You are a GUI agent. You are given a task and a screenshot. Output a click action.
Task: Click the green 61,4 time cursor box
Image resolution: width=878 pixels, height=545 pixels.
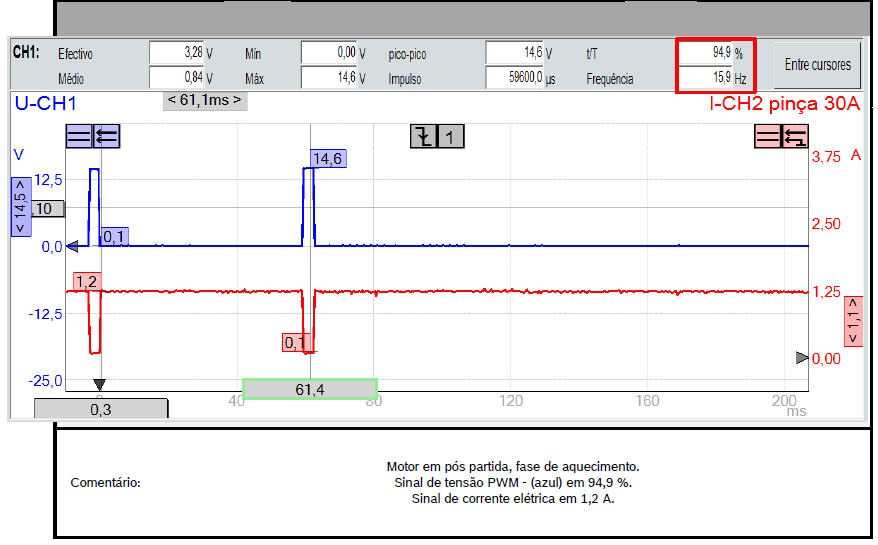310,389
